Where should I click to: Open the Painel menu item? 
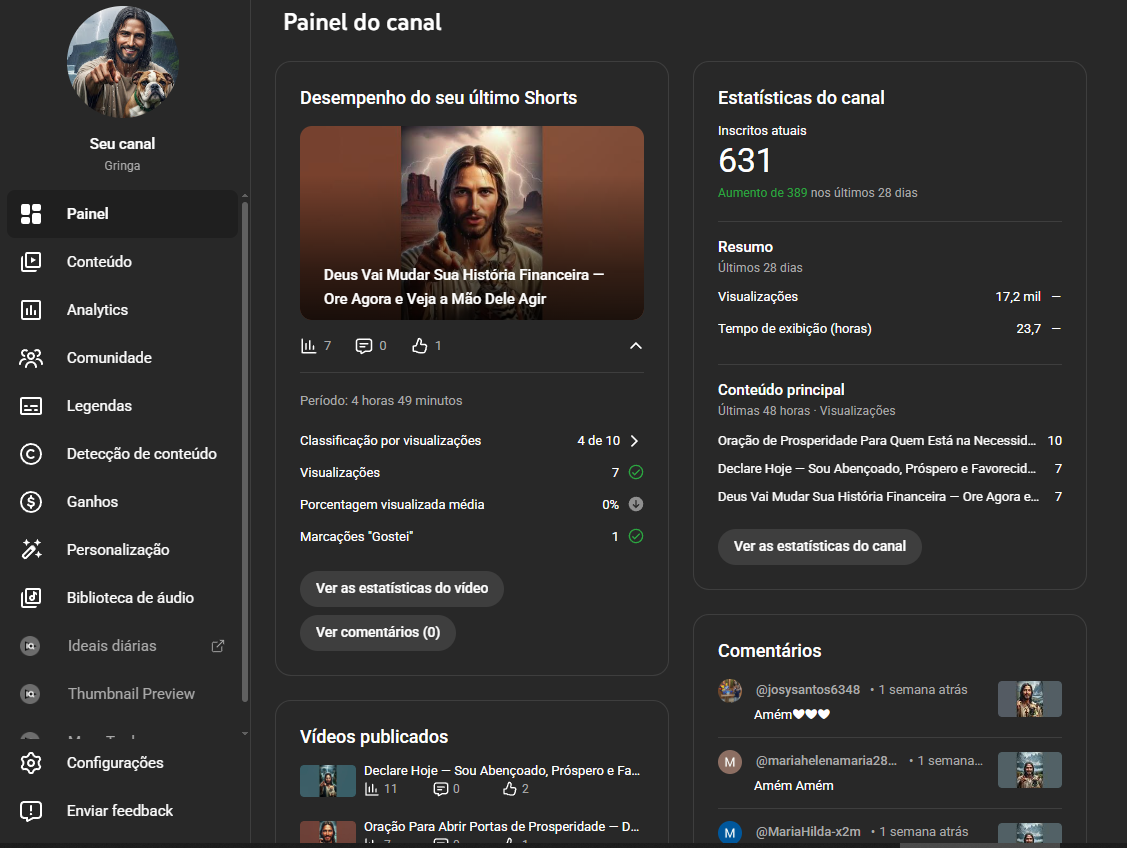pos(122,214)
